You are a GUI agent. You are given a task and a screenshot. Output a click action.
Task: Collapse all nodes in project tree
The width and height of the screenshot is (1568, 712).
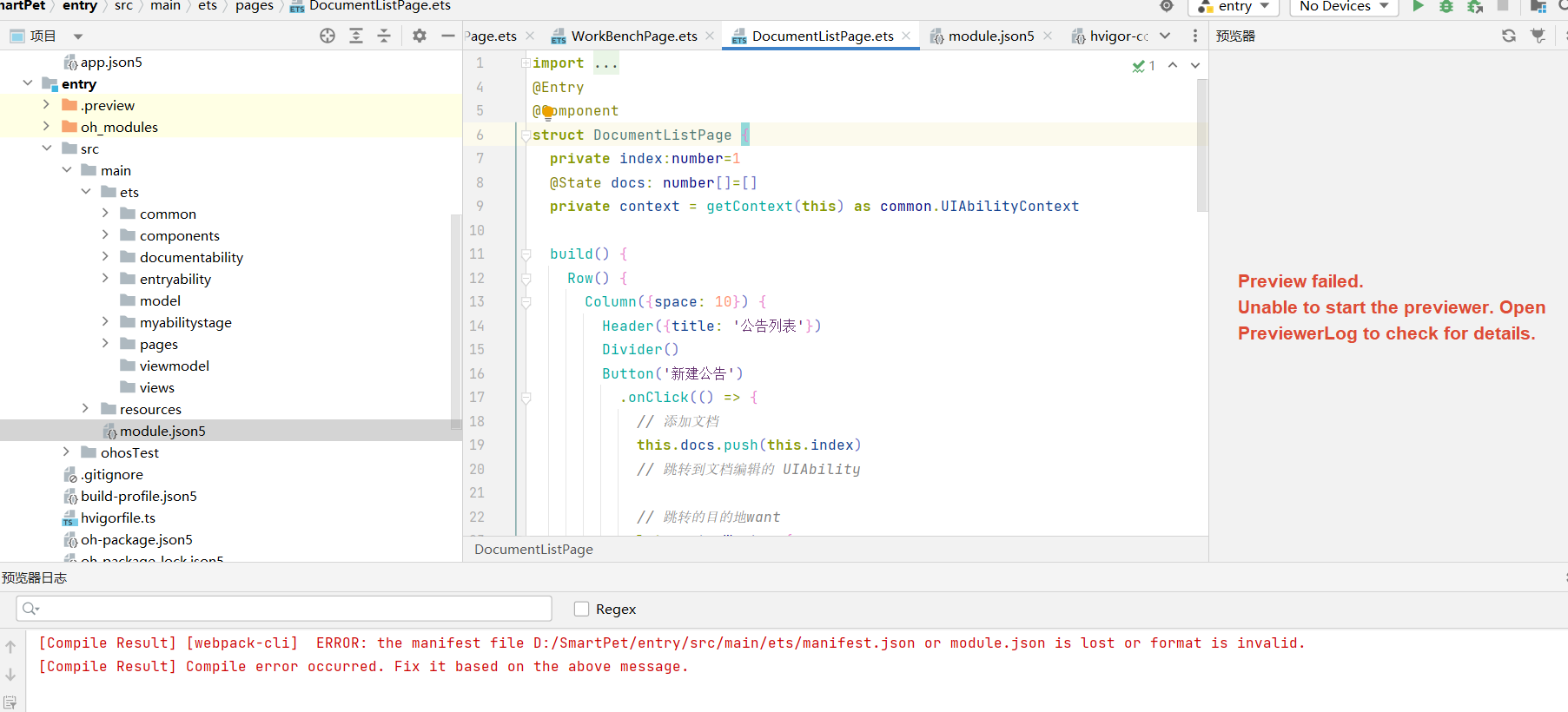[384, 36]
